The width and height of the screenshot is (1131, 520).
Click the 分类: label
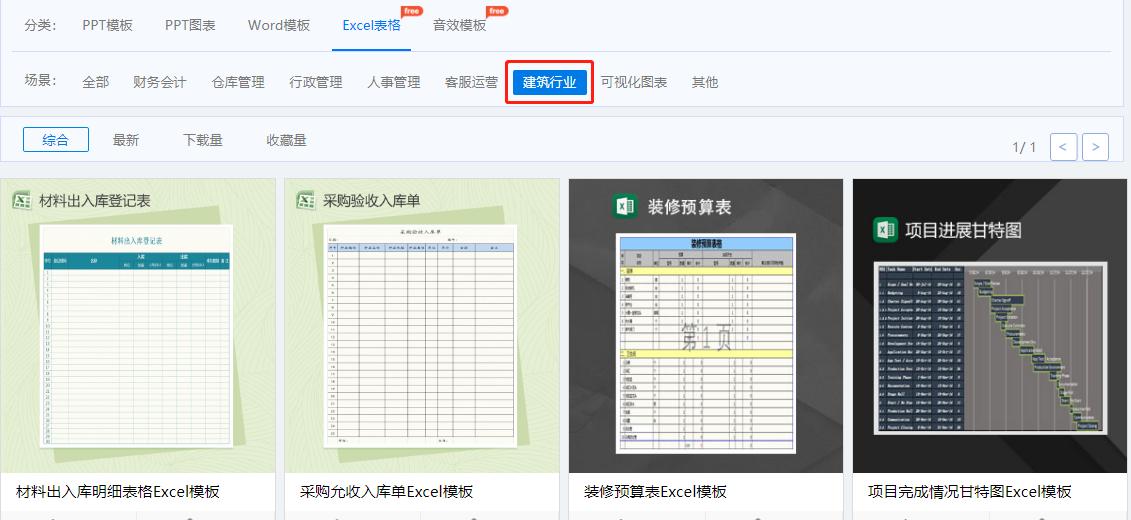[x=40, y=25]
